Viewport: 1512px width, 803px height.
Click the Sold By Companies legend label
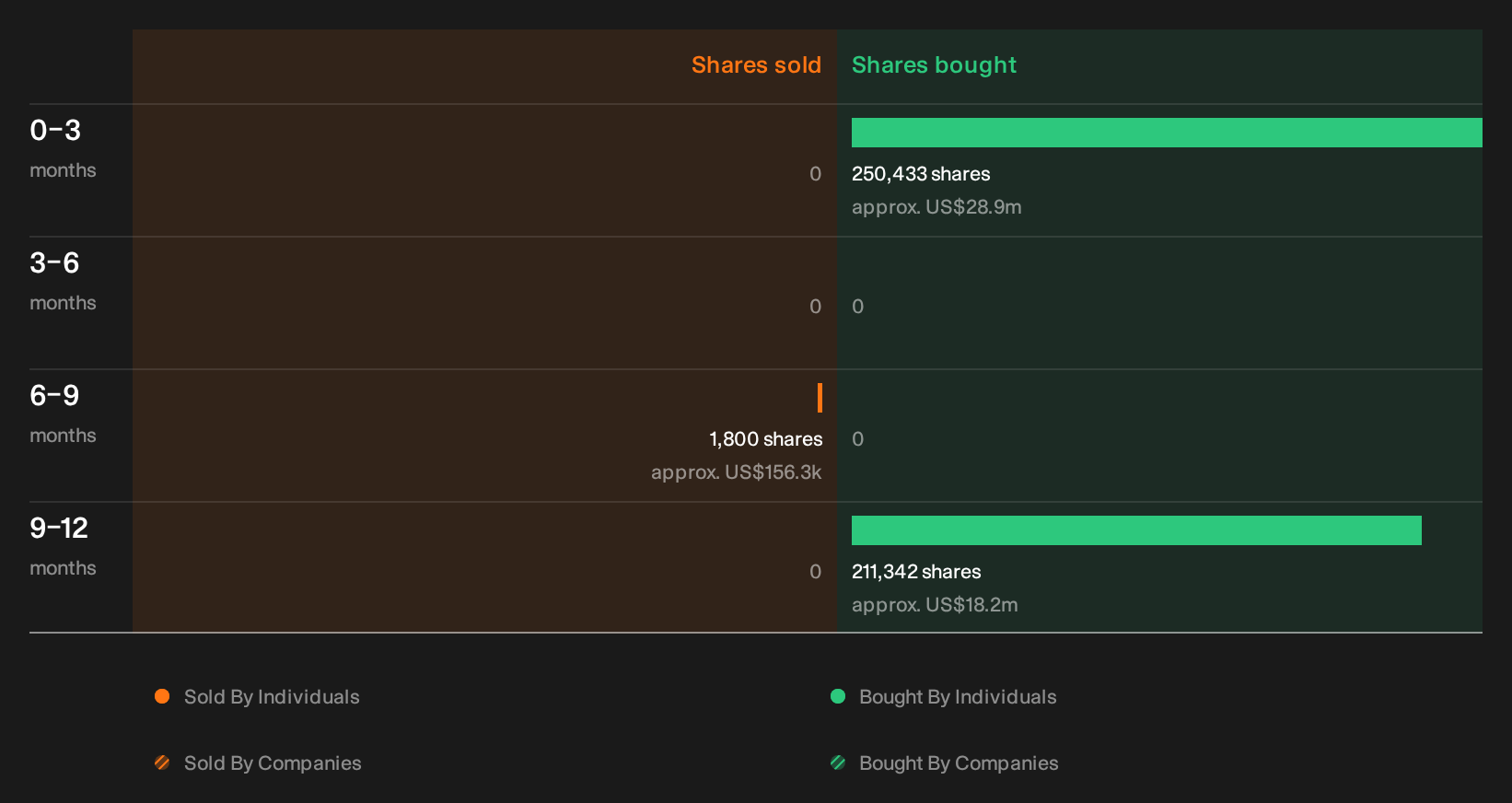(273, 763)
